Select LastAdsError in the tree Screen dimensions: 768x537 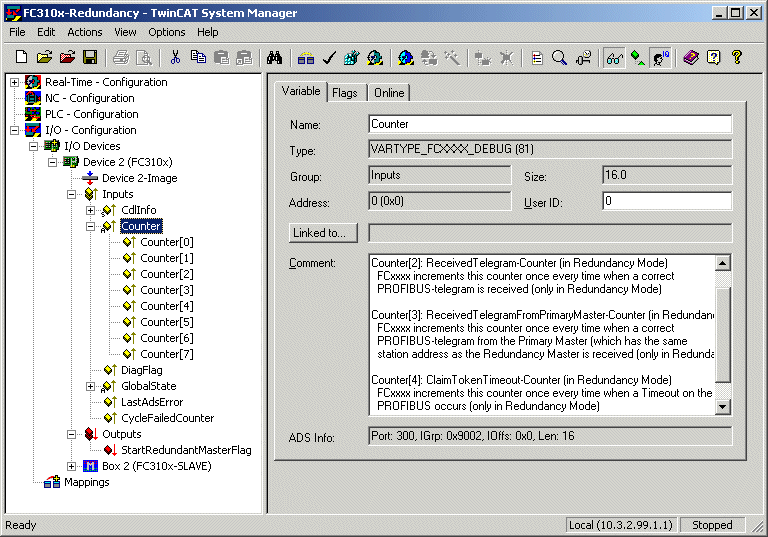[152, 403]
